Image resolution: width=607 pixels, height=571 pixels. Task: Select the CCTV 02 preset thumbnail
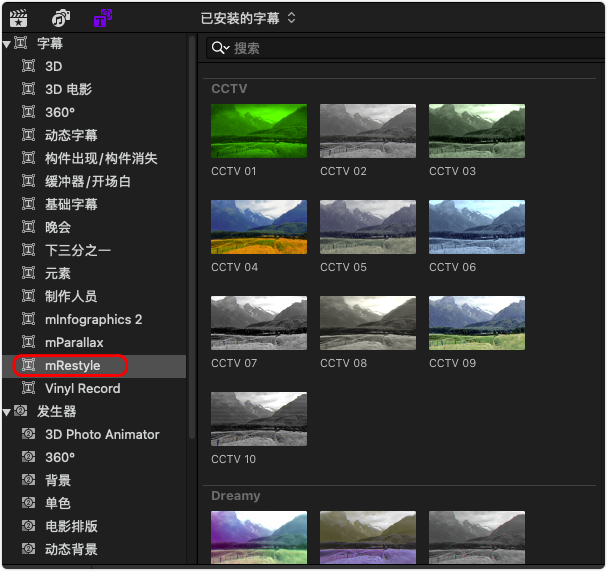pos(368,131)
